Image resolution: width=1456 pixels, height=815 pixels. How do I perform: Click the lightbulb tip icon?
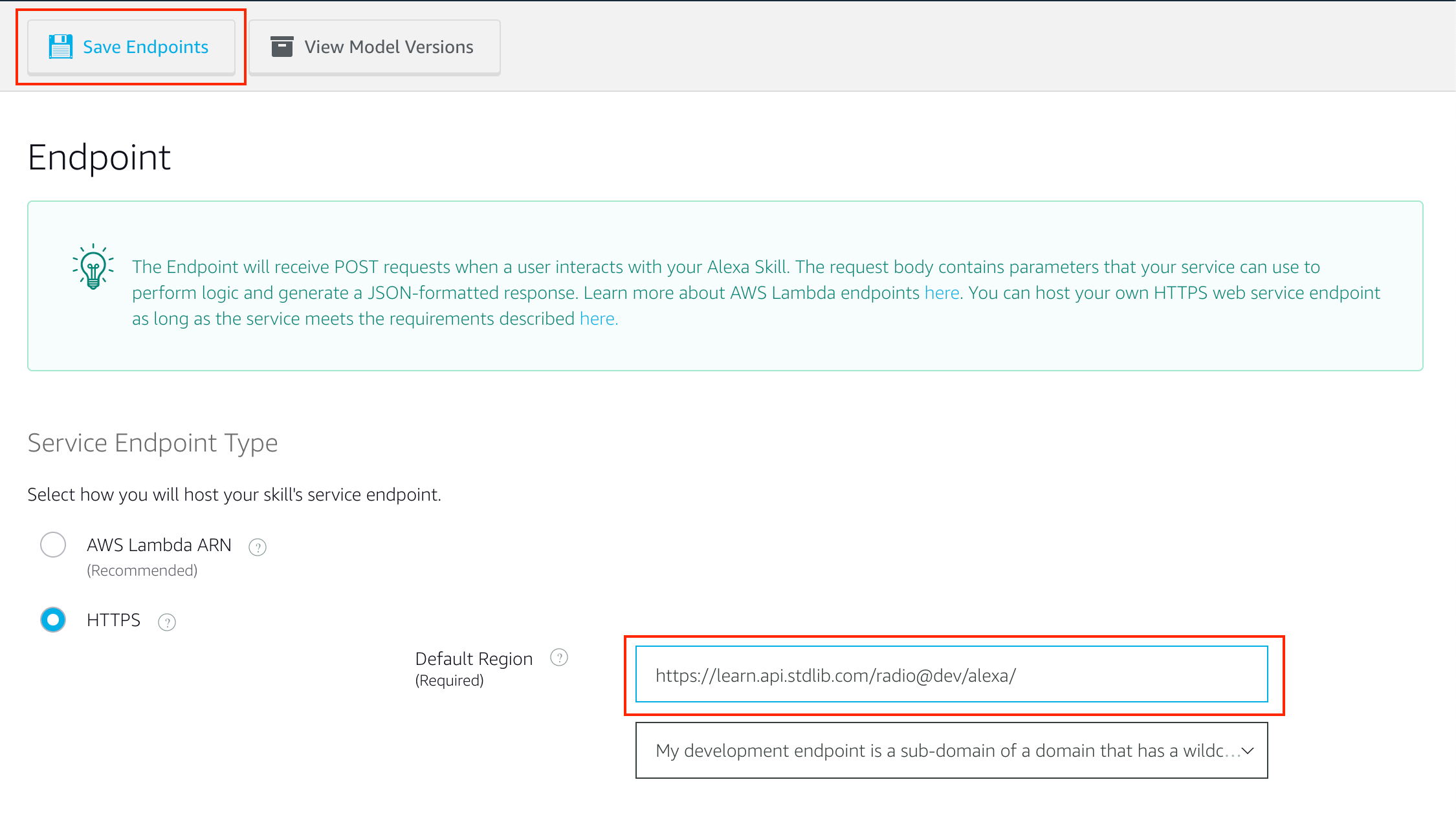coord(93,266)
